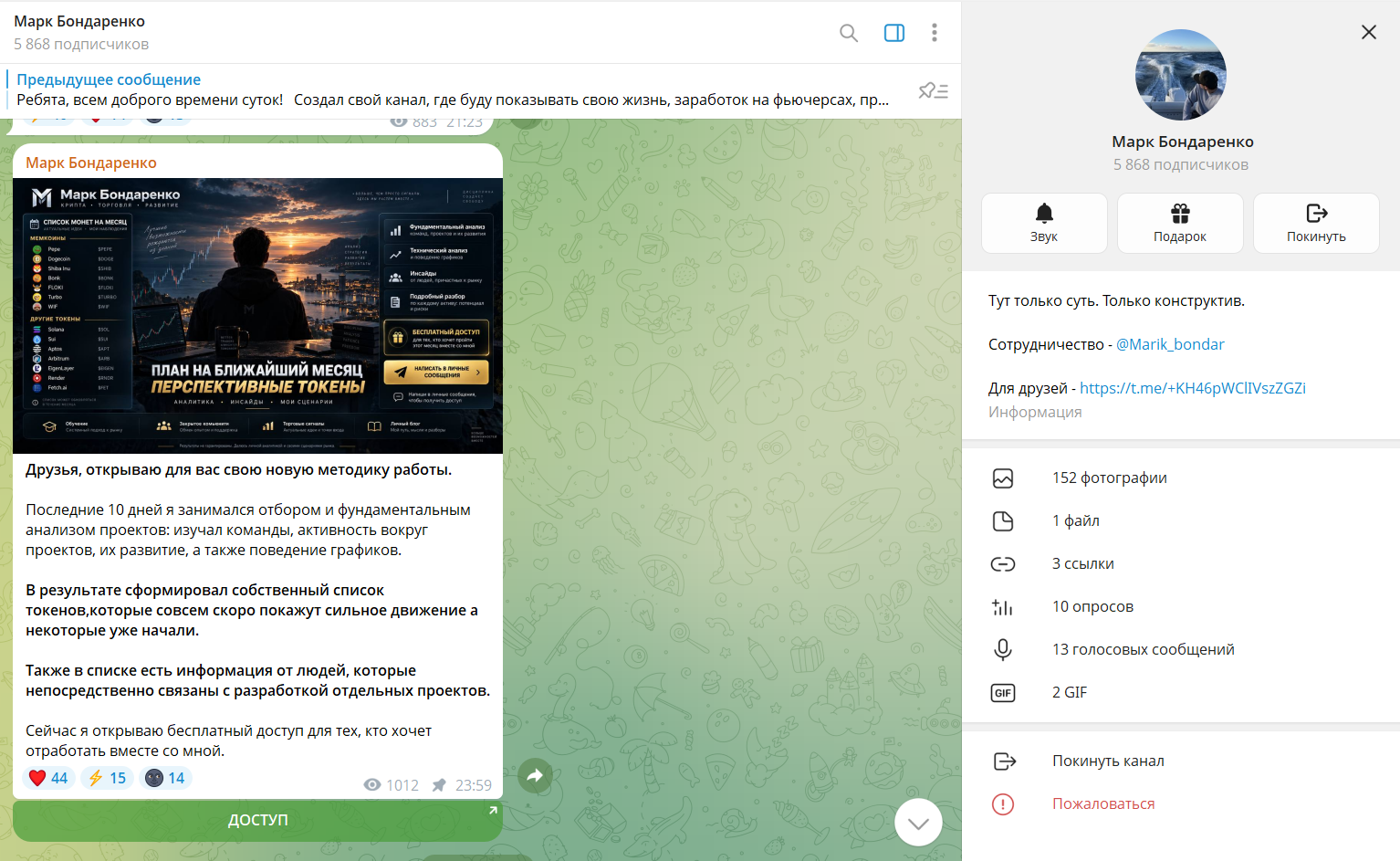Open the three-dot more options menu
The image size is (1400, 861).
(935, 33)
